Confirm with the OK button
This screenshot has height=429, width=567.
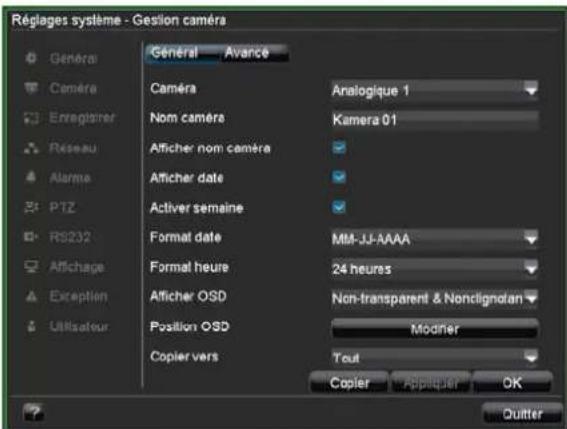pos(512,383)
